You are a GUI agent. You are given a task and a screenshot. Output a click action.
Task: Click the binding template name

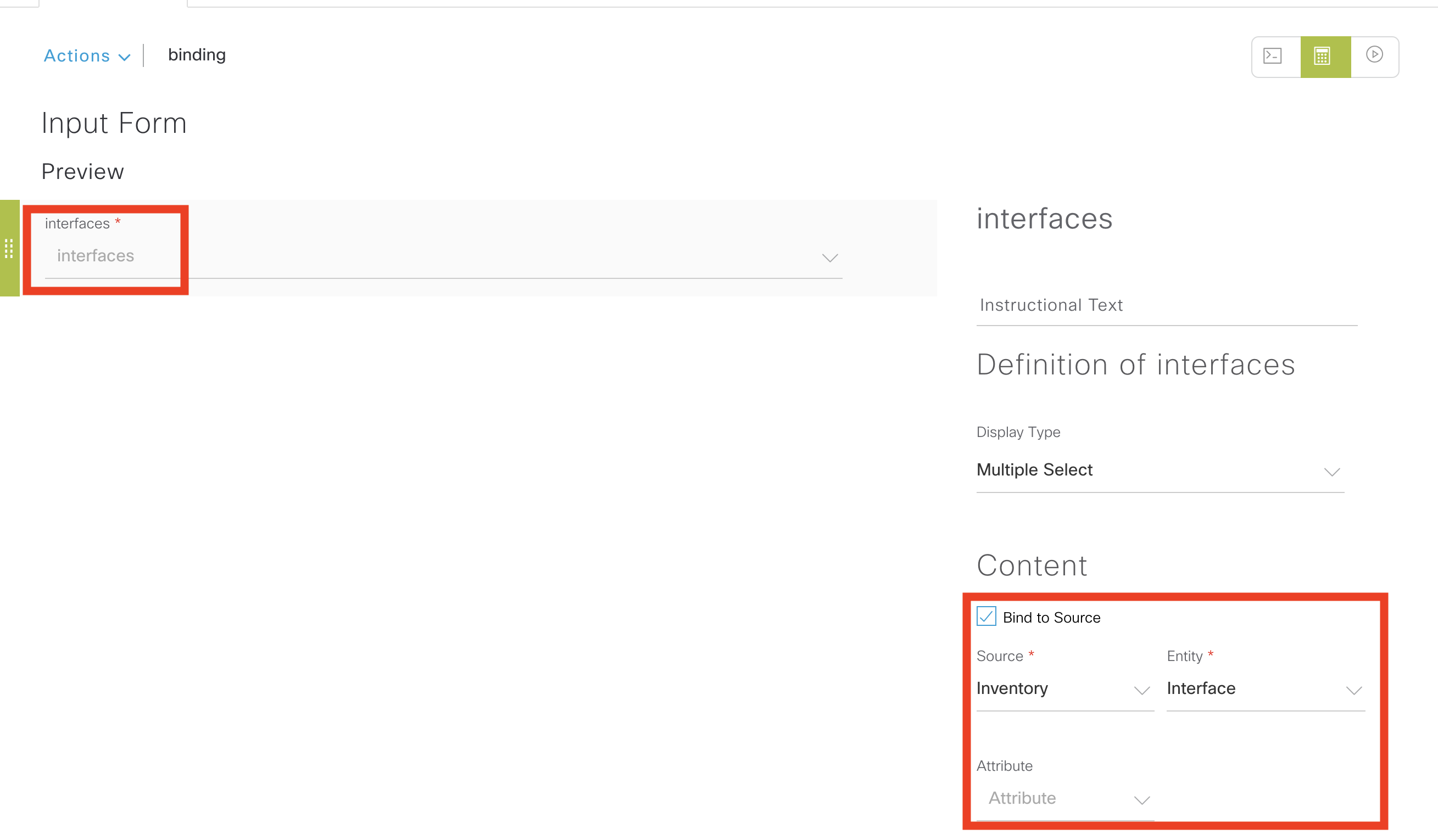tap(197, 55)
